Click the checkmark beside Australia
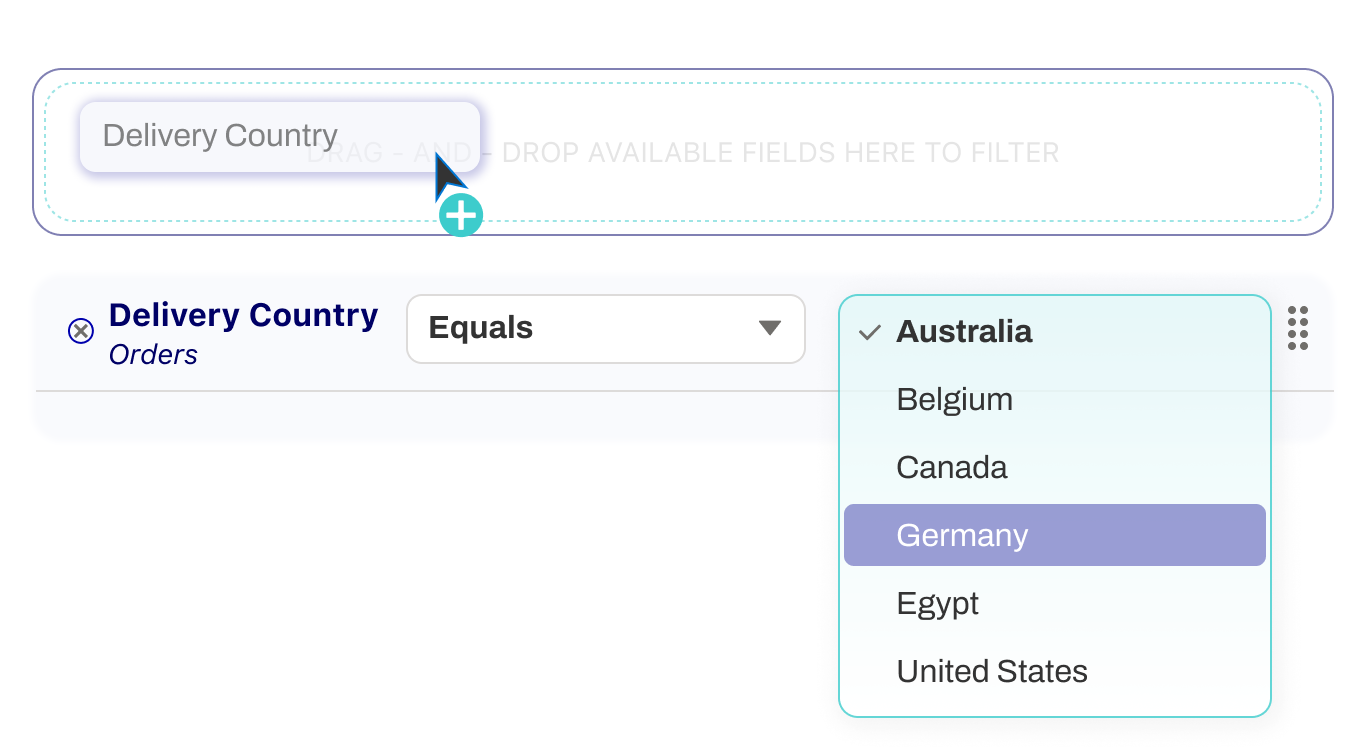 (x=870, y=333)
